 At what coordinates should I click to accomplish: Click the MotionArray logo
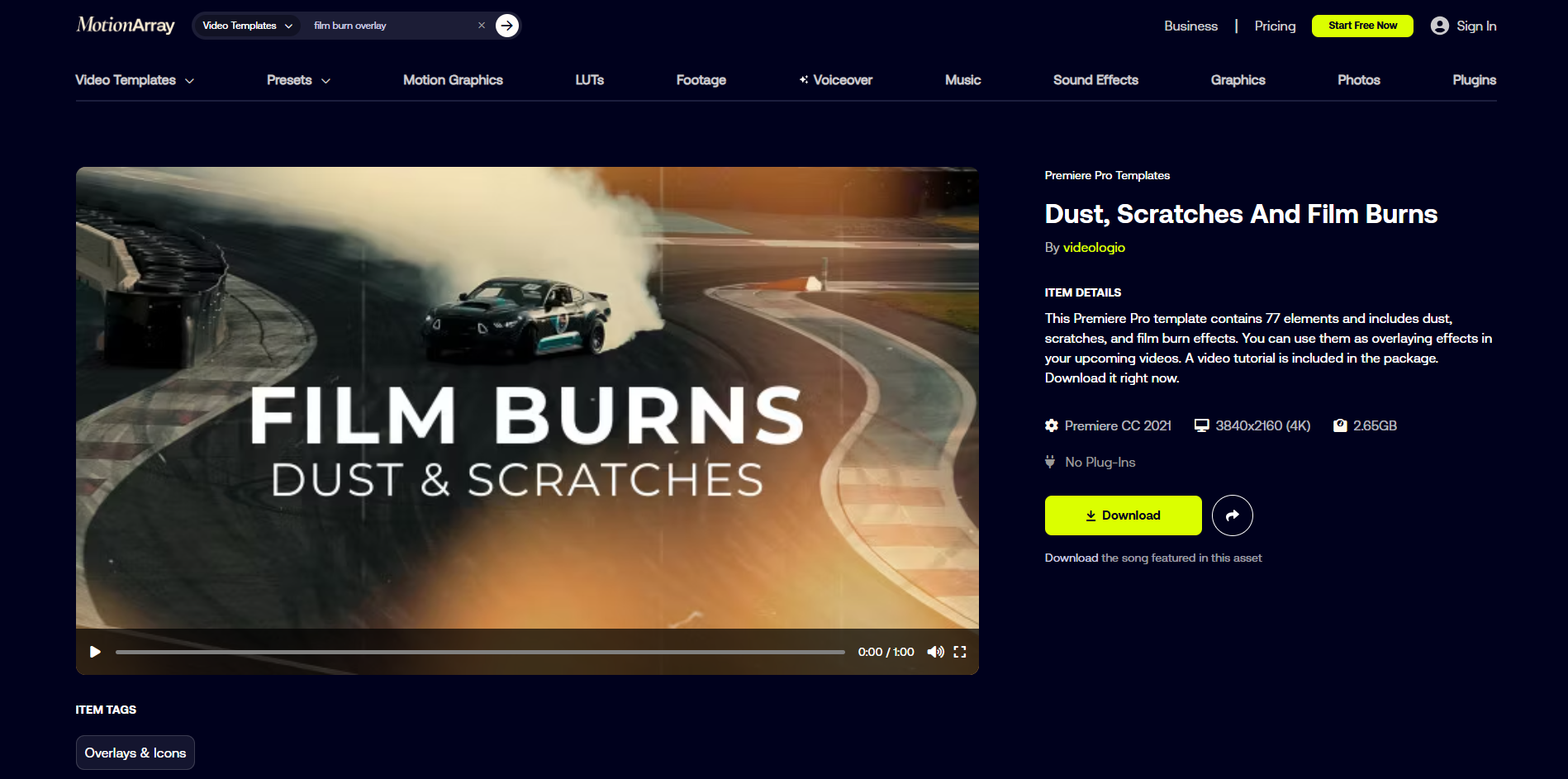click(x=124, y=25)
